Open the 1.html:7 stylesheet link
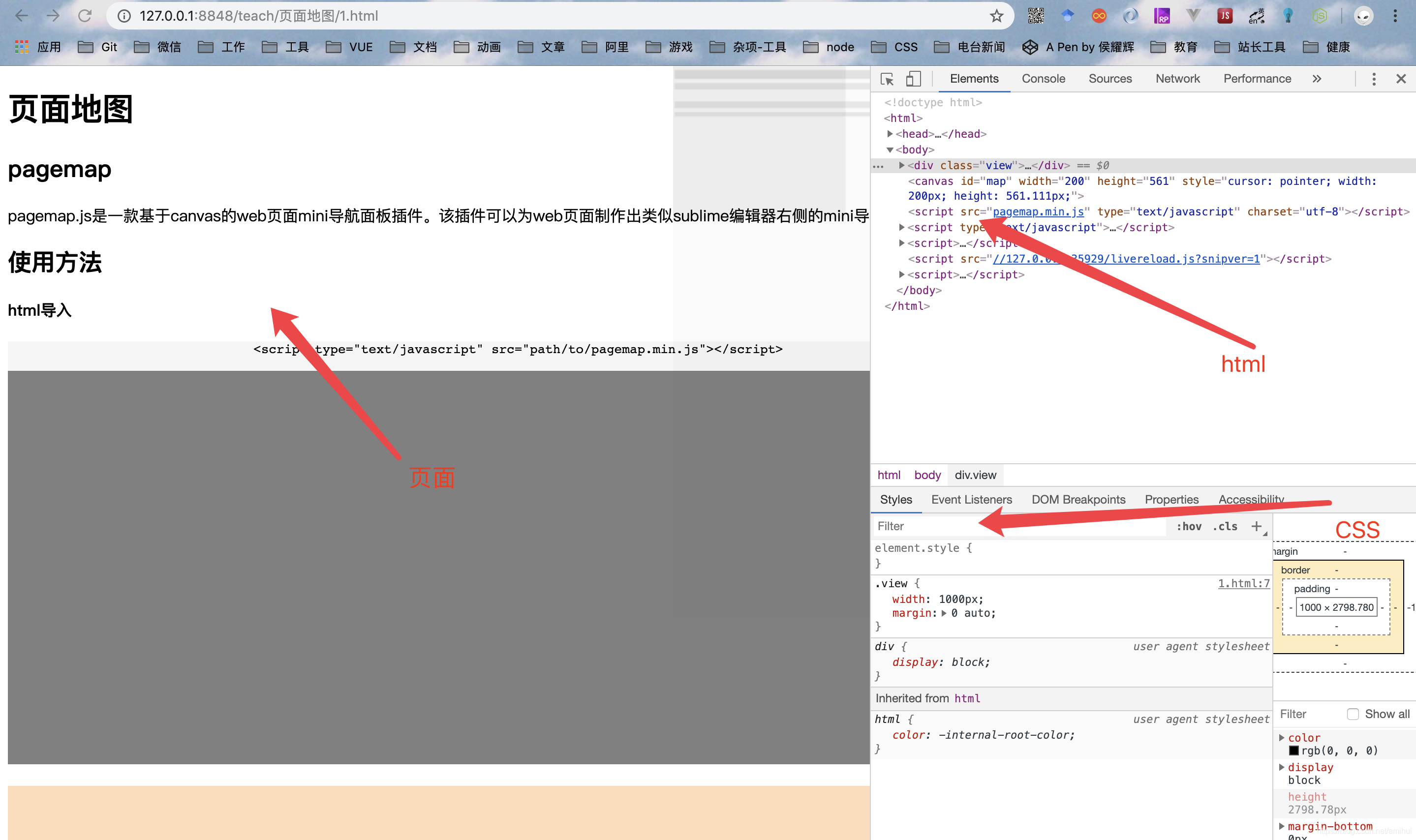Screen dimensions: 1416x840 click(x=1243, y=584)
